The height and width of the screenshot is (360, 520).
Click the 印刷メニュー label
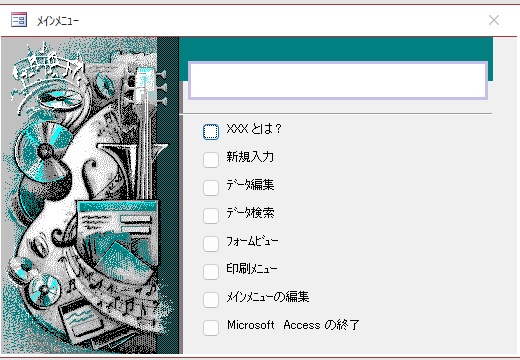(252, 269)
